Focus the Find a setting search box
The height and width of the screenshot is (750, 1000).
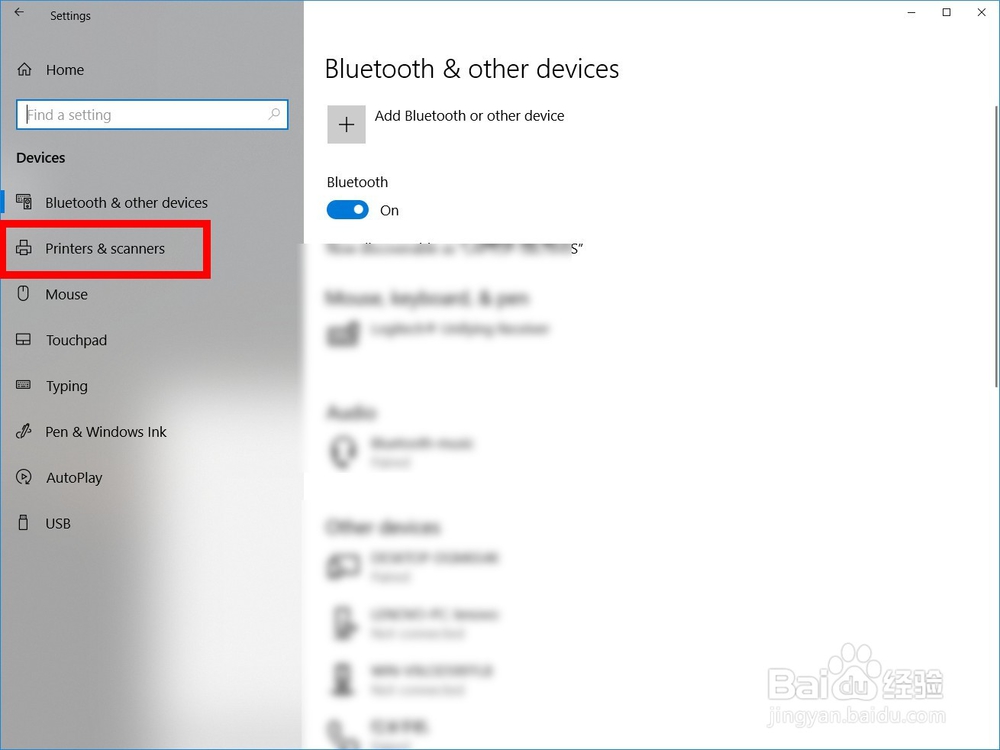pyautogui.click(x=152, y=115)
